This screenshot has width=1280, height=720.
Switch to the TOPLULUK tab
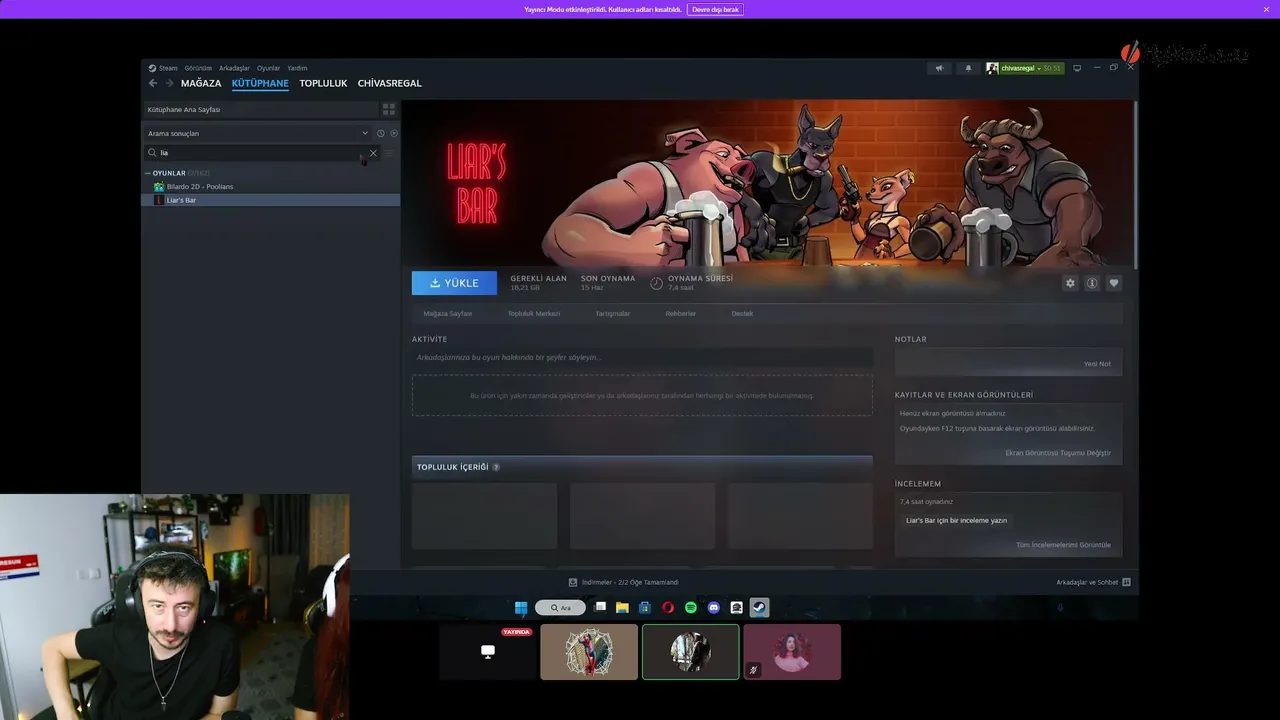[x=323, y=83]
